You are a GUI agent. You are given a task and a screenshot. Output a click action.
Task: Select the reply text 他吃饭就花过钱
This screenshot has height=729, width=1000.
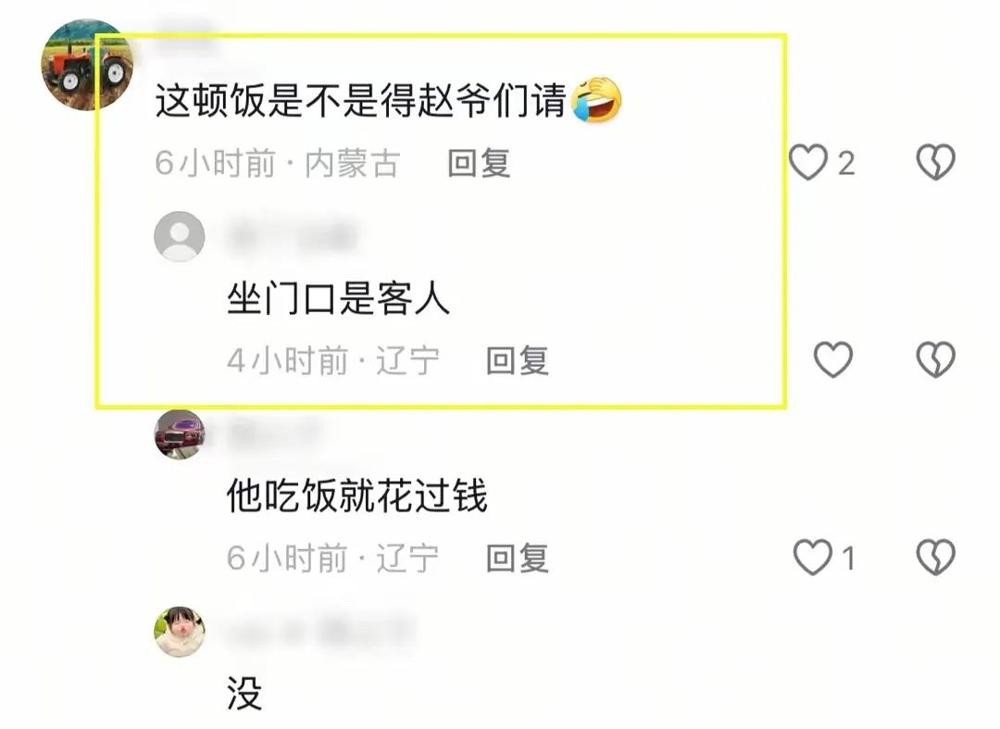point(357,496)
